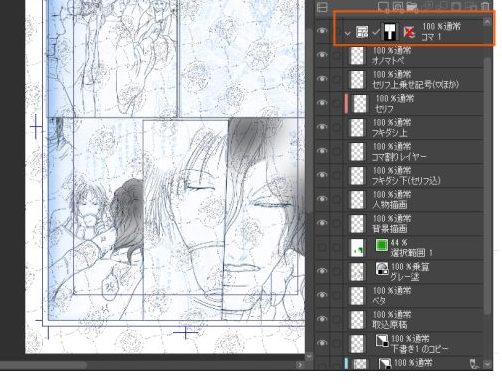Screen dimensions: 502x392
Task: Select the グレー塗 layer thumbnail
Action: point(357,271)
